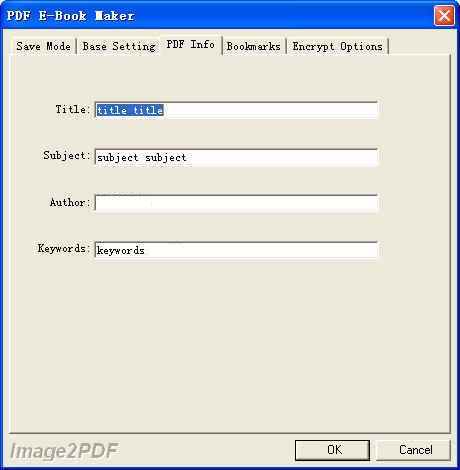Confirm settings with the OK button
This screenshot has height=470, width=460.
332,450
